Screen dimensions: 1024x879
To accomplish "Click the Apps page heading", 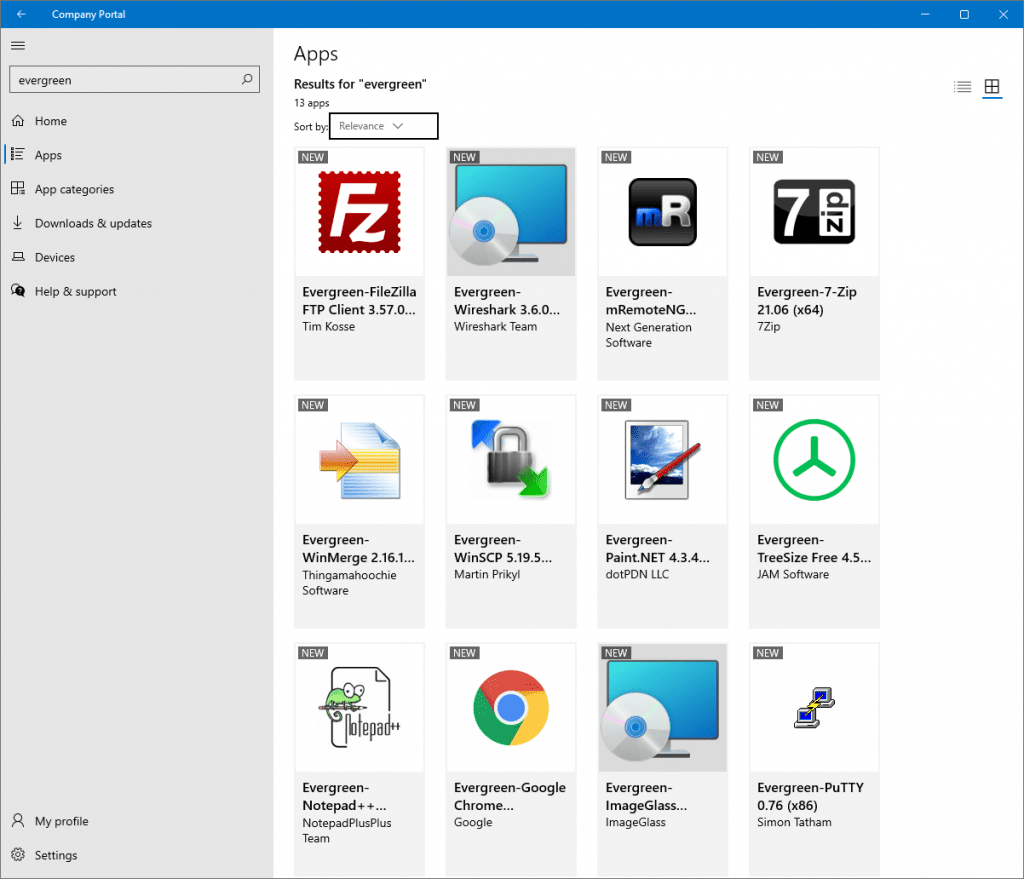I will click(x=316, y=54).
